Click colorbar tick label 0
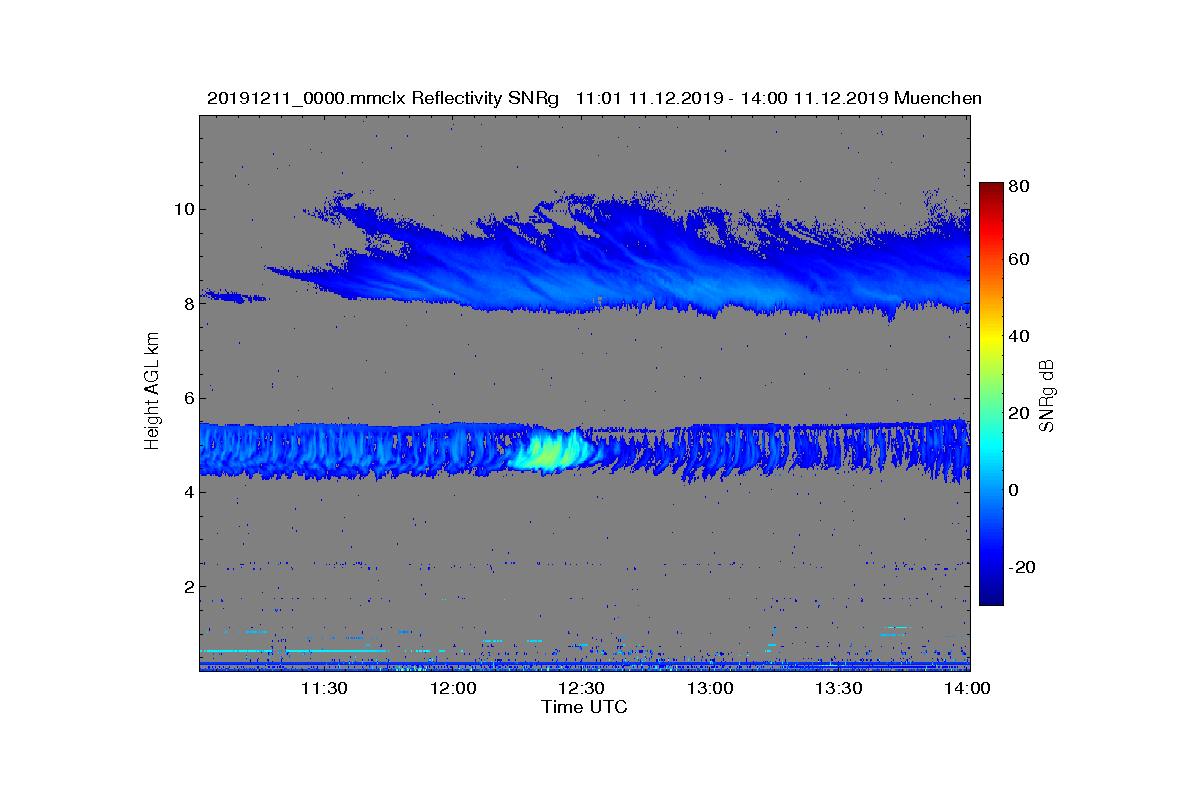 coord(1016,490)
